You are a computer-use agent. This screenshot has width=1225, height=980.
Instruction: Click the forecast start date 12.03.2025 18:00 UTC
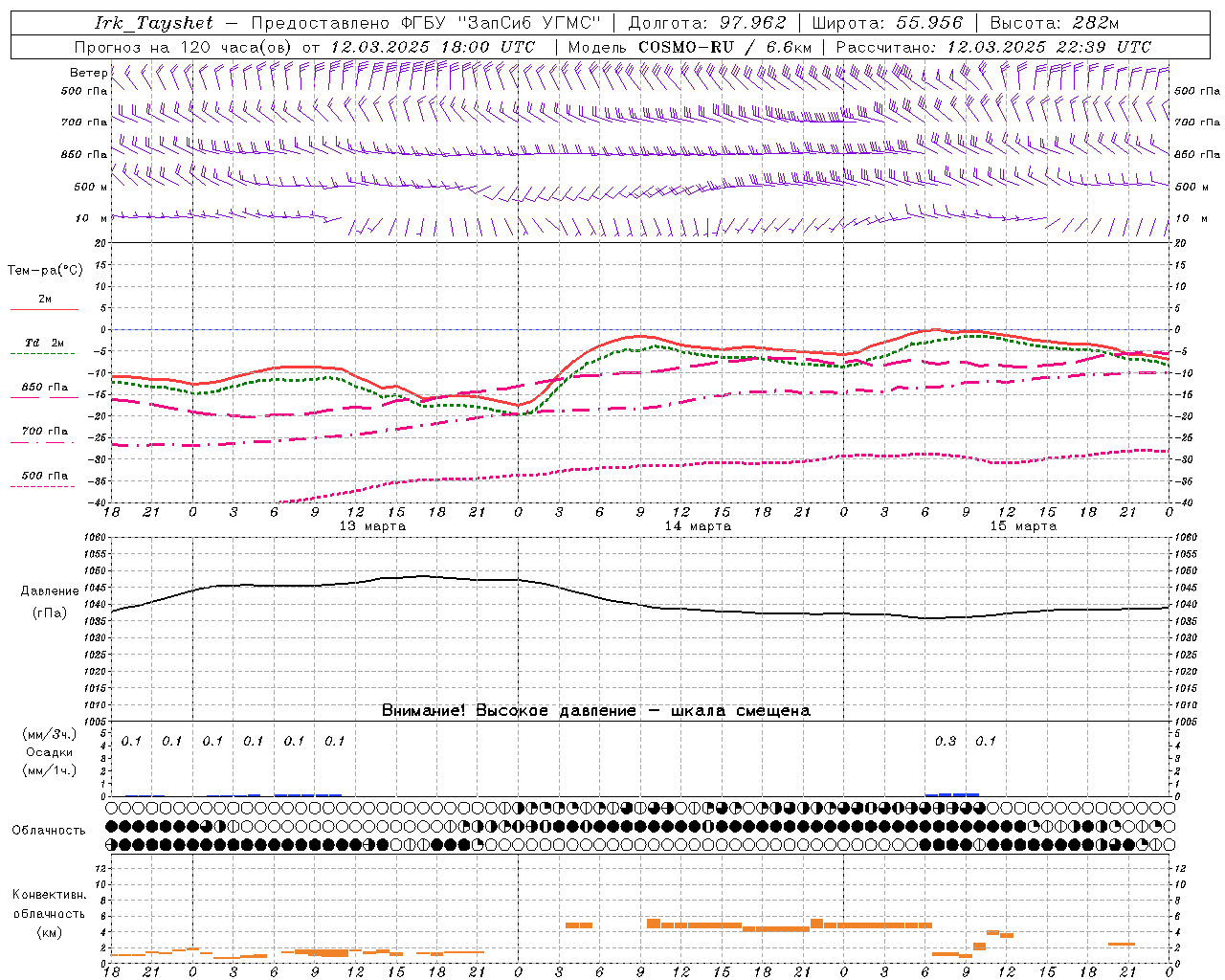click(x=432, y=46)
